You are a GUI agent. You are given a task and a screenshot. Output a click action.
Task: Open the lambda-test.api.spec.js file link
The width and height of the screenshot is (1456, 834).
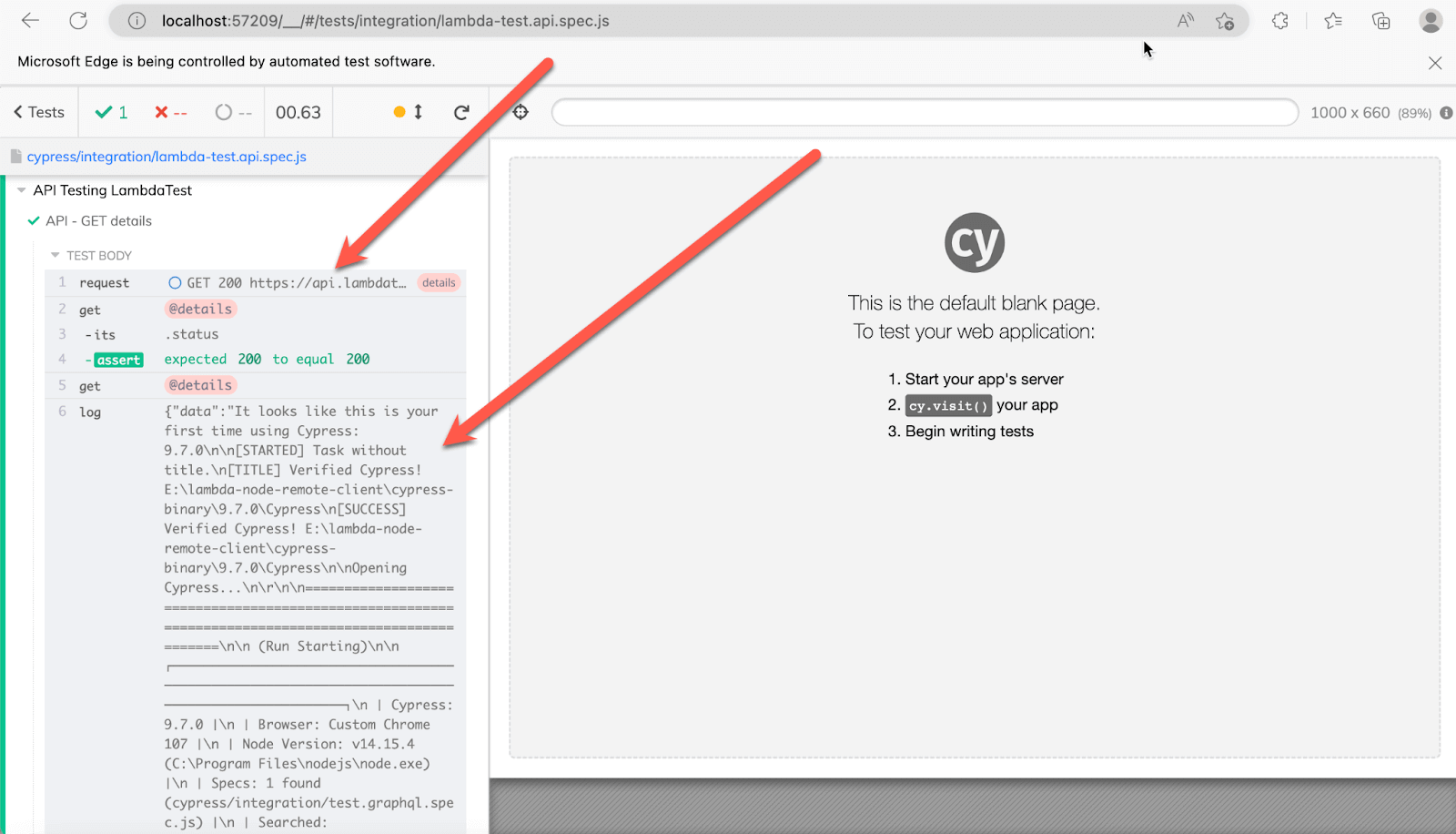pos(167,156)
